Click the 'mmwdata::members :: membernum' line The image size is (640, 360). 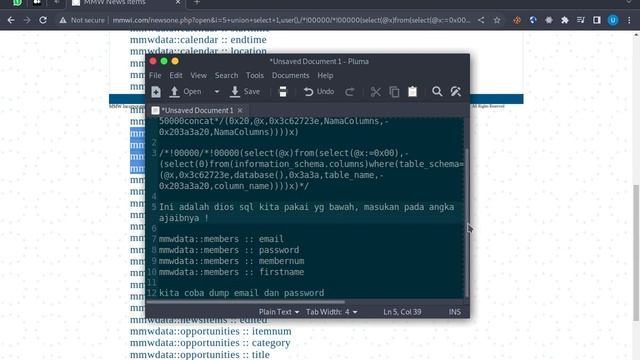pos(231,261)
